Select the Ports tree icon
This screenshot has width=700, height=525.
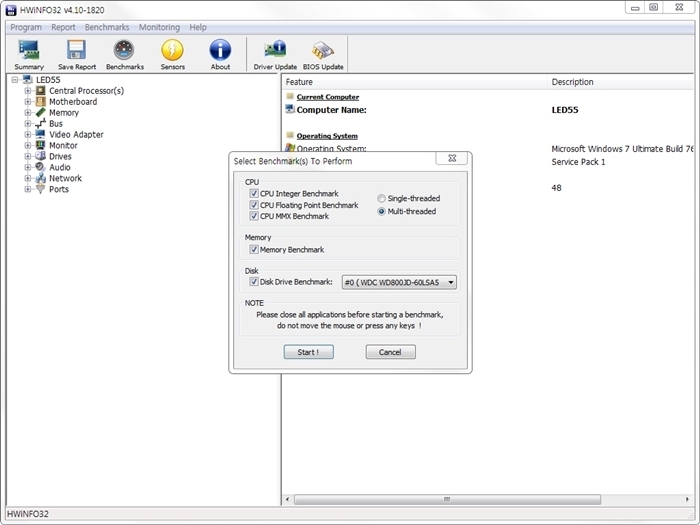pyautogui.click(x=41, y=189)
